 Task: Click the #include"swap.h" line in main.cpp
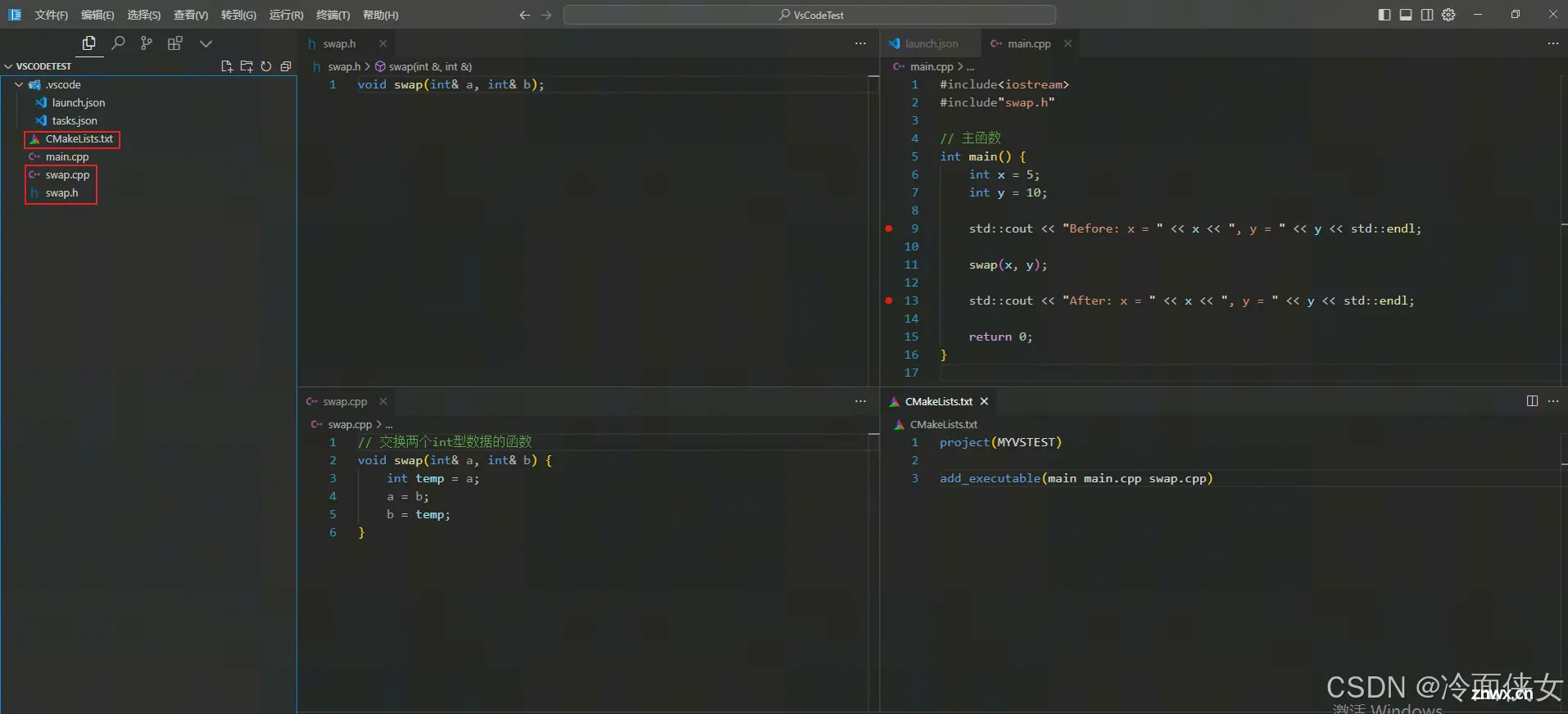tap(997, 102)
